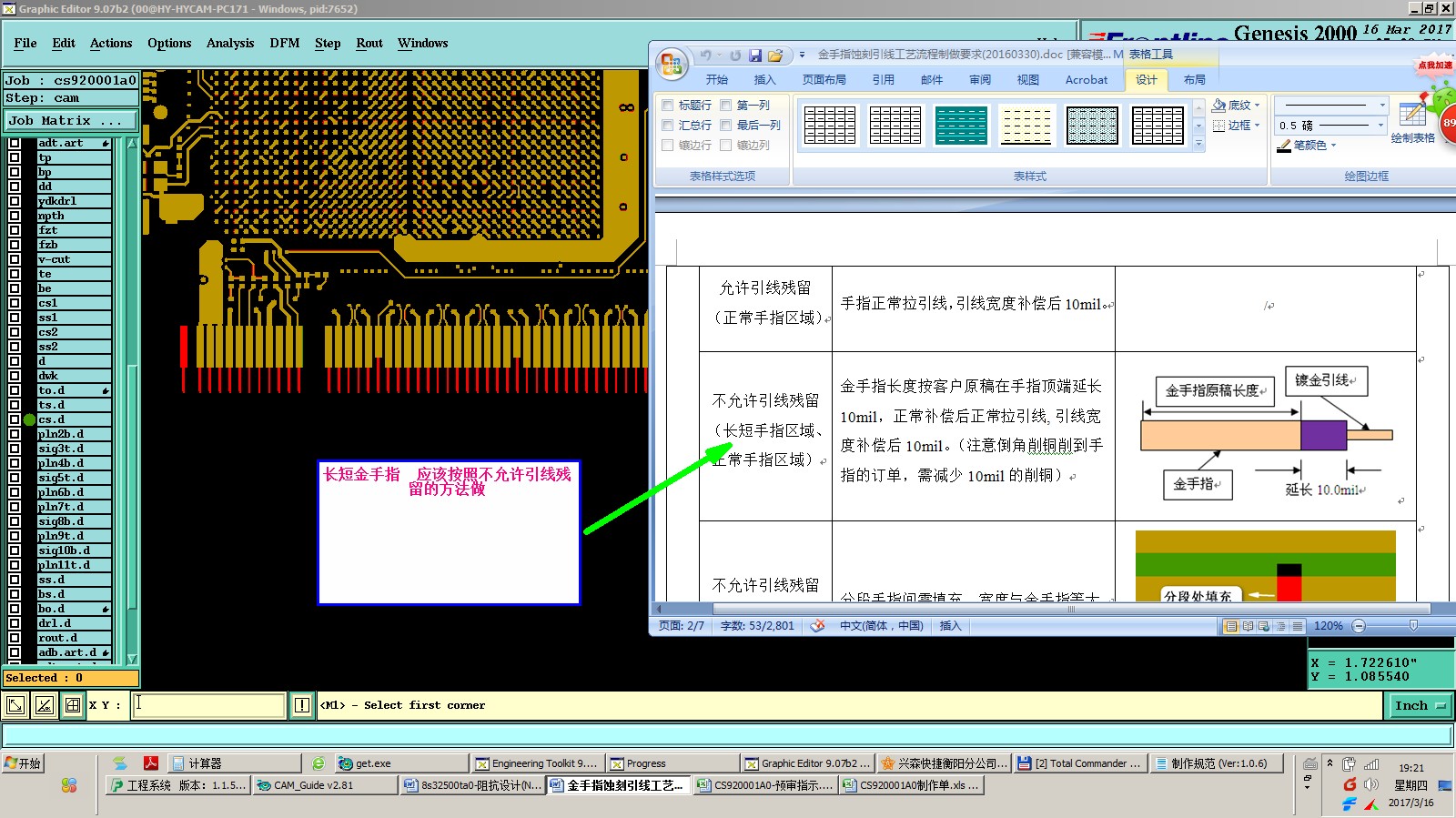Click first snap-mode icon left of X Y
1456x818 pixels.
pos(15,705)
